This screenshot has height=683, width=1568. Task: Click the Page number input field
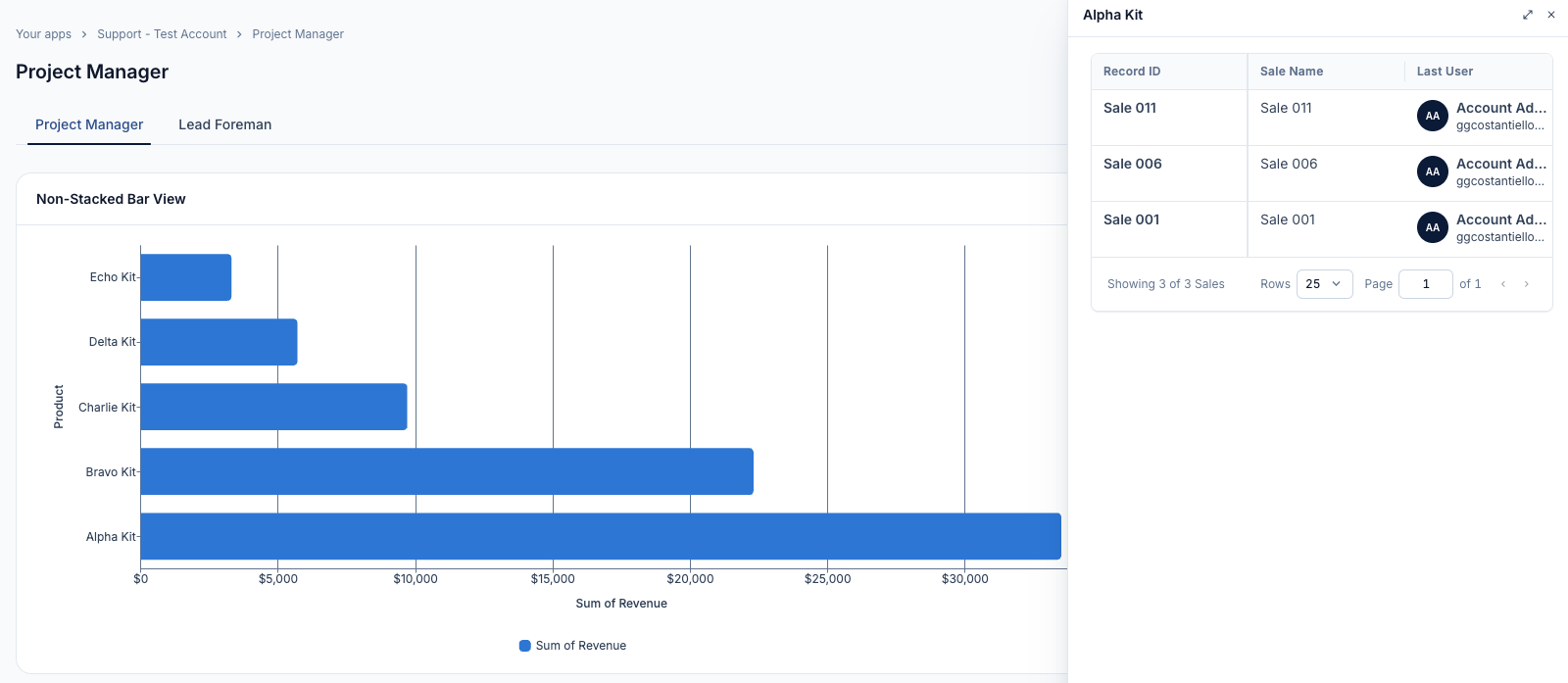tap(1425, 284)
